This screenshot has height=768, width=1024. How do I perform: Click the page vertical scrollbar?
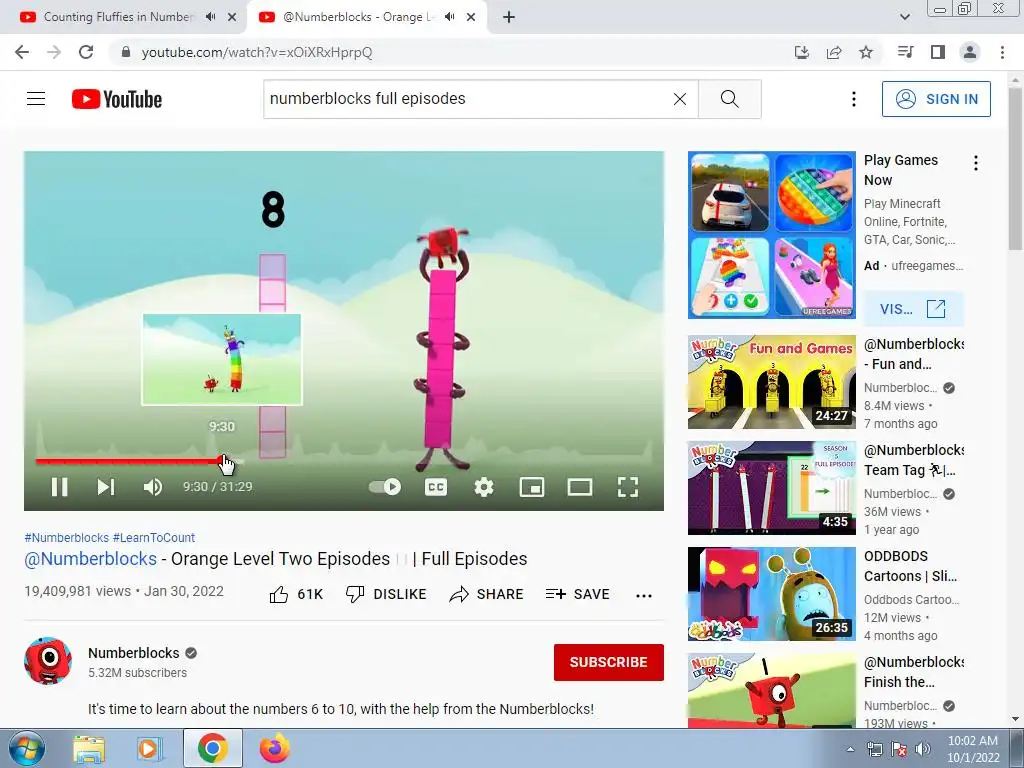click(1016, 170)
